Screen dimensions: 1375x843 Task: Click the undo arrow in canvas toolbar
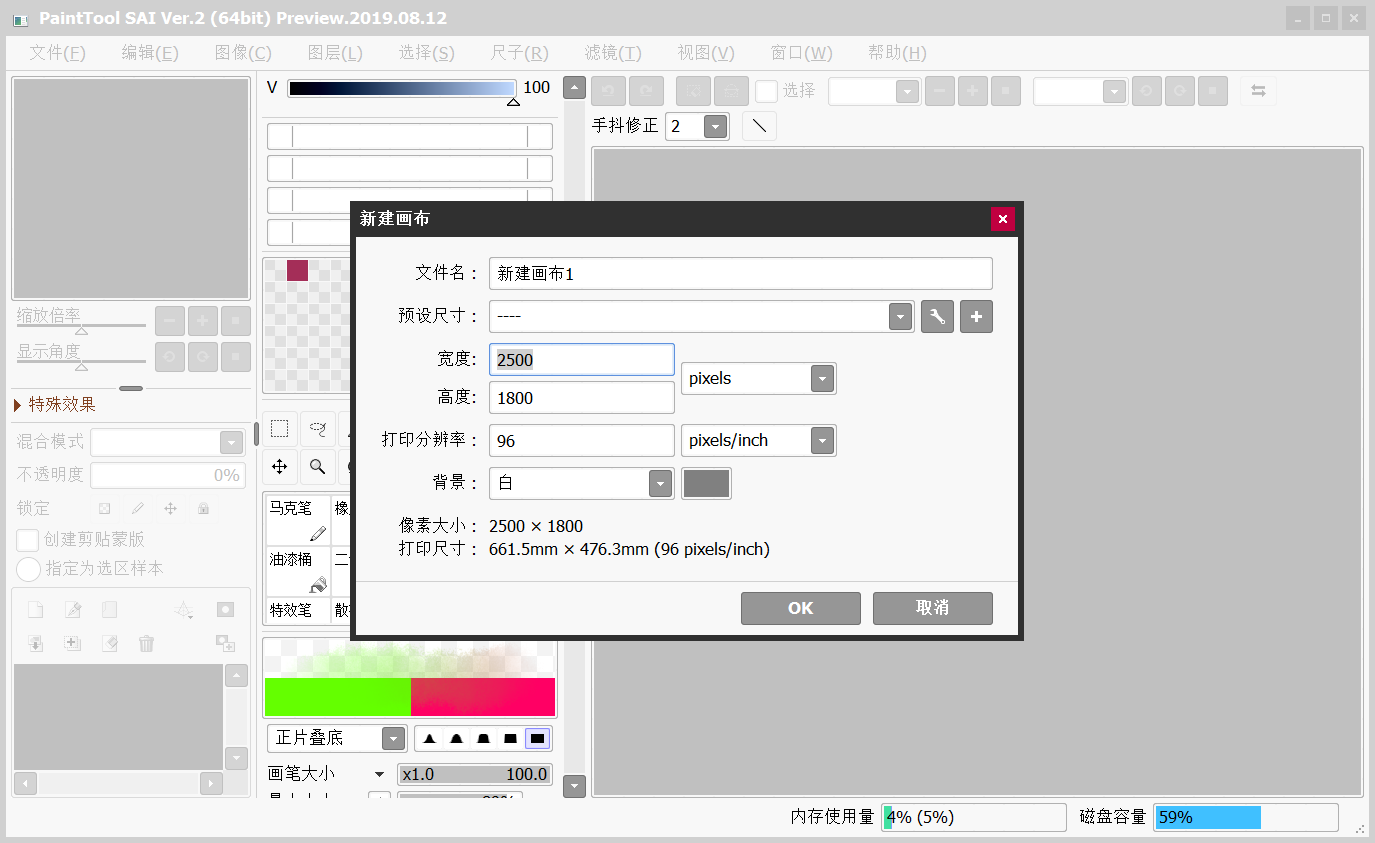(608, 91)
